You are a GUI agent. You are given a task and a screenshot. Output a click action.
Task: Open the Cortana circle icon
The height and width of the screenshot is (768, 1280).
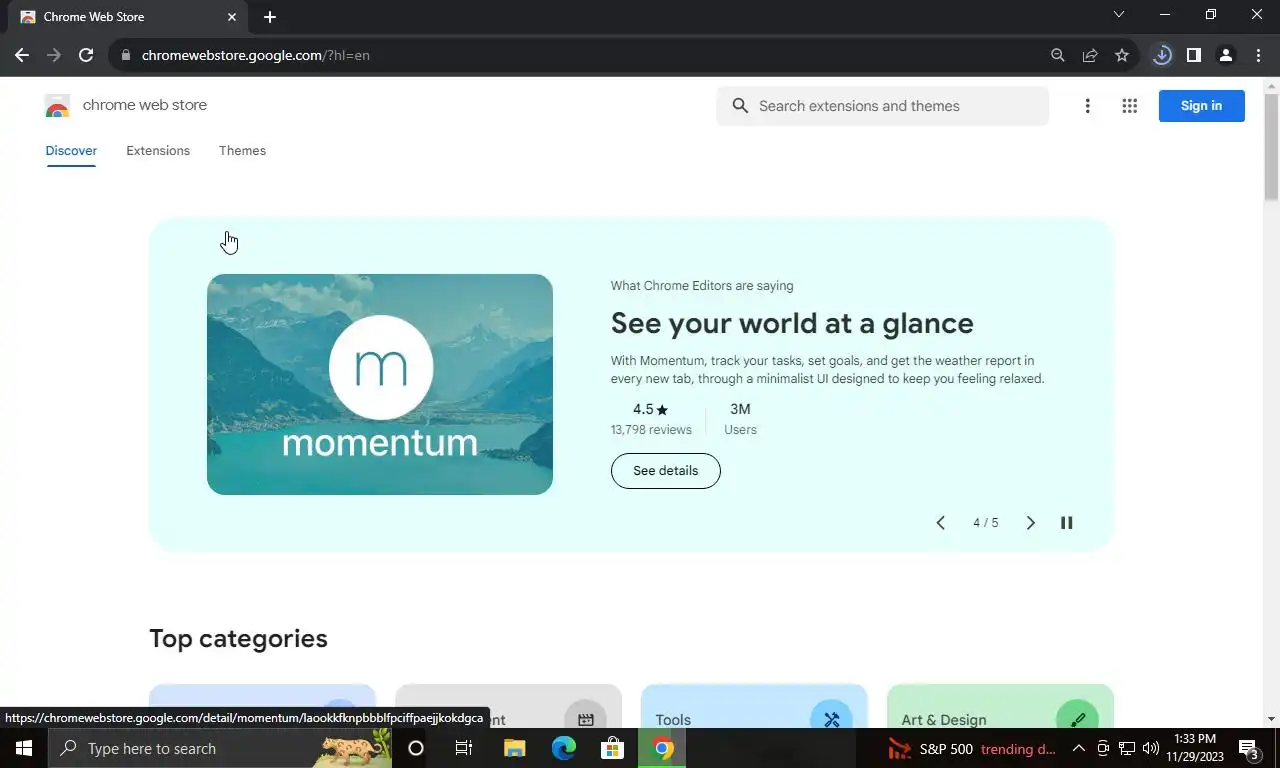tap(416, 748)
